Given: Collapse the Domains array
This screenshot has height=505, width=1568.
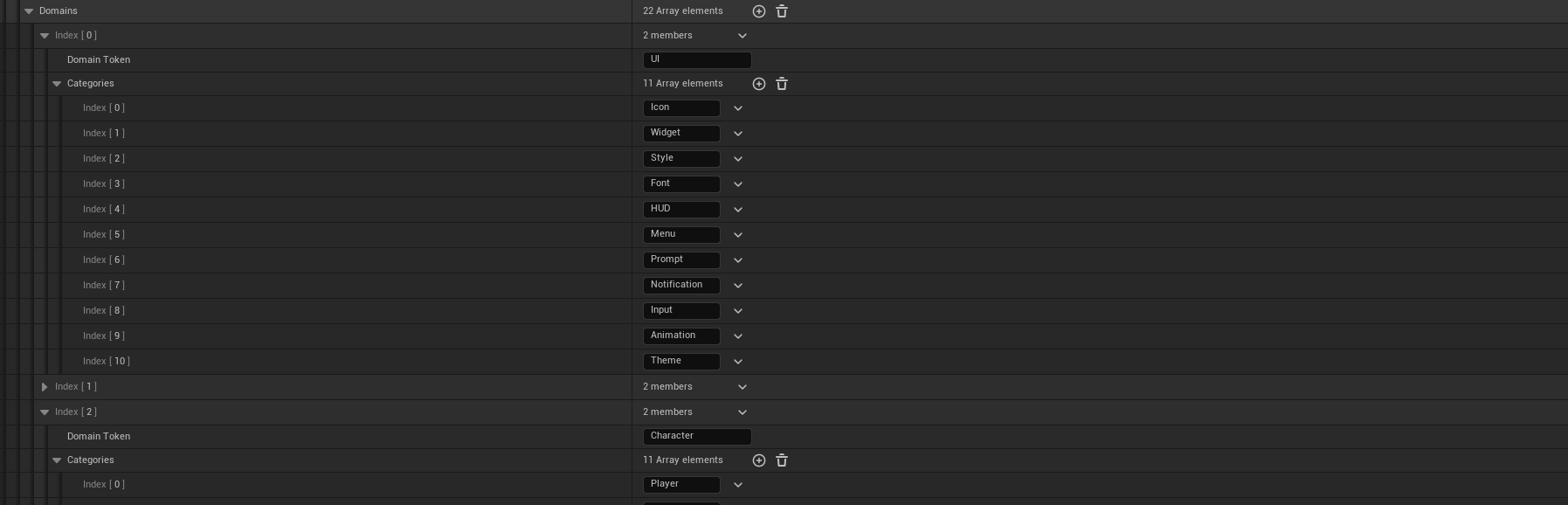Looking at the screenshot, I should (x=29, y=11).
